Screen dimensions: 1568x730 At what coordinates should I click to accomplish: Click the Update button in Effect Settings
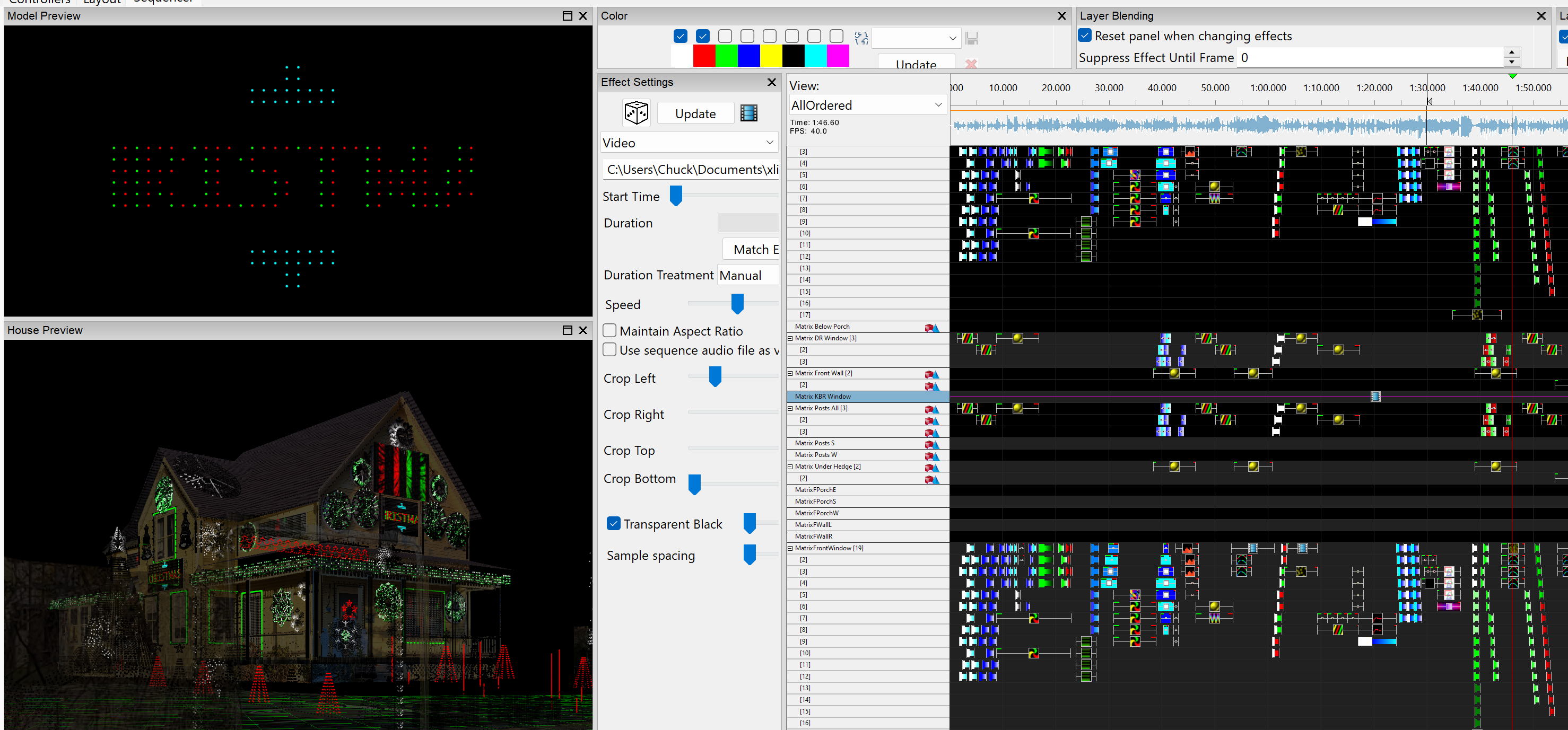pos(695,114)
